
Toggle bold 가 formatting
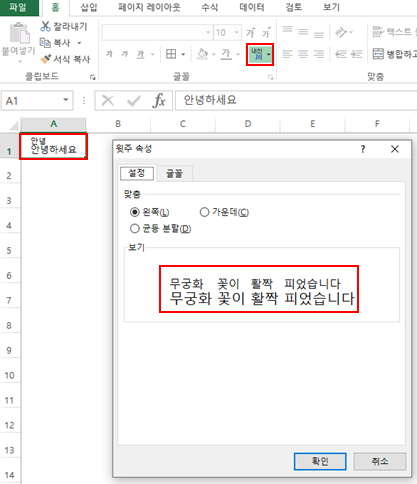(x=109, y=54)
